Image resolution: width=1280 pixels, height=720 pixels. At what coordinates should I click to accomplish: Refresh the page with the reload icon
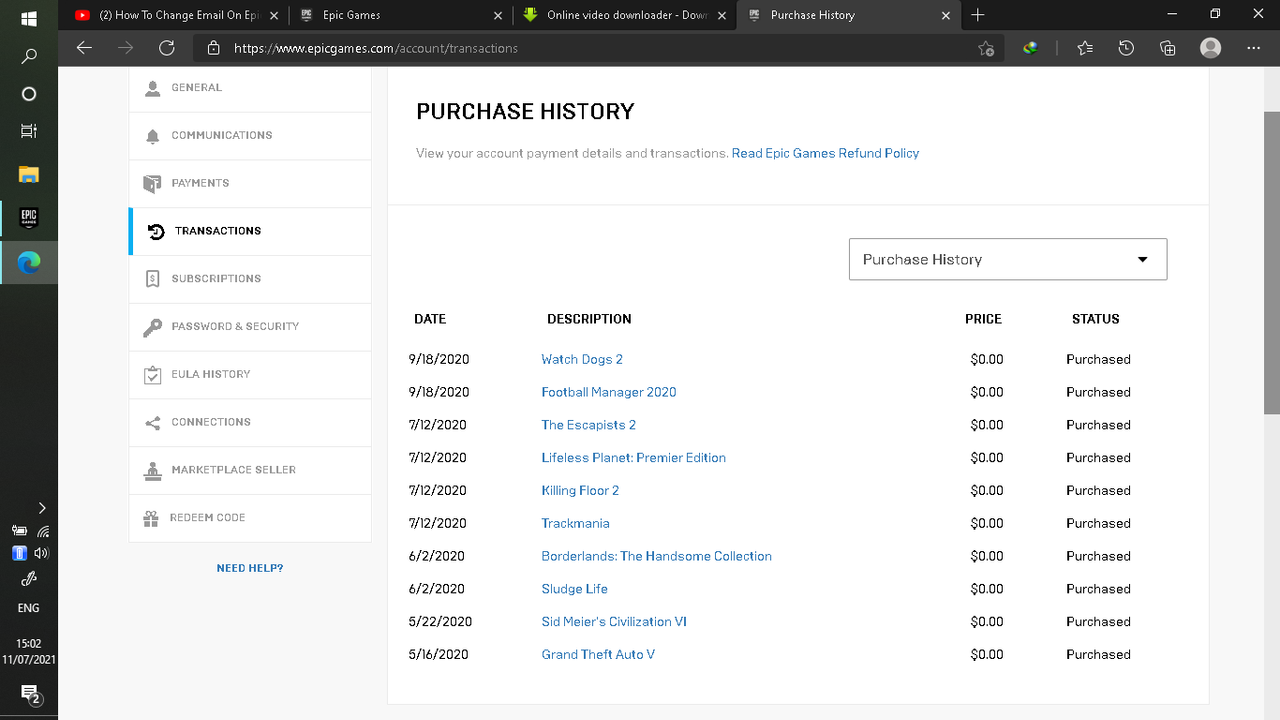point(167,48)
